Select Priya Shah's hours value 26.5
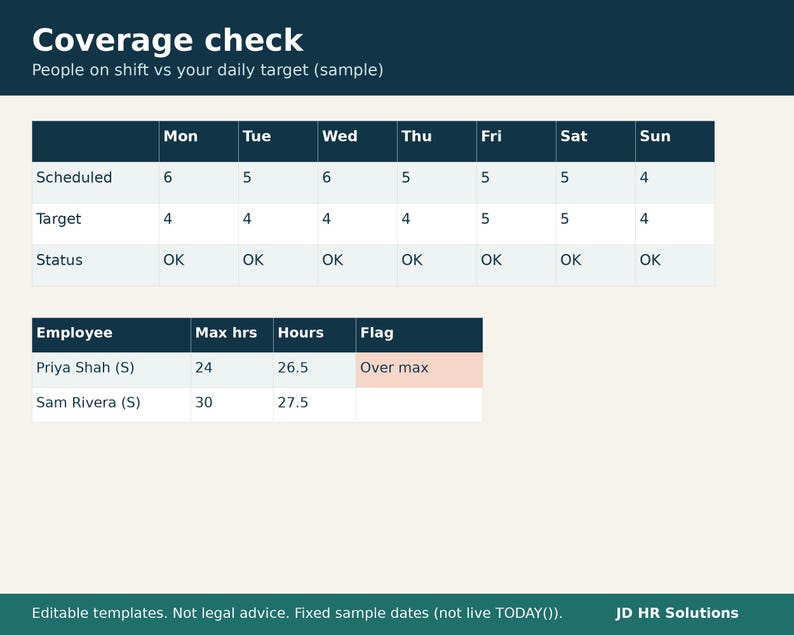 click(314, 370)
